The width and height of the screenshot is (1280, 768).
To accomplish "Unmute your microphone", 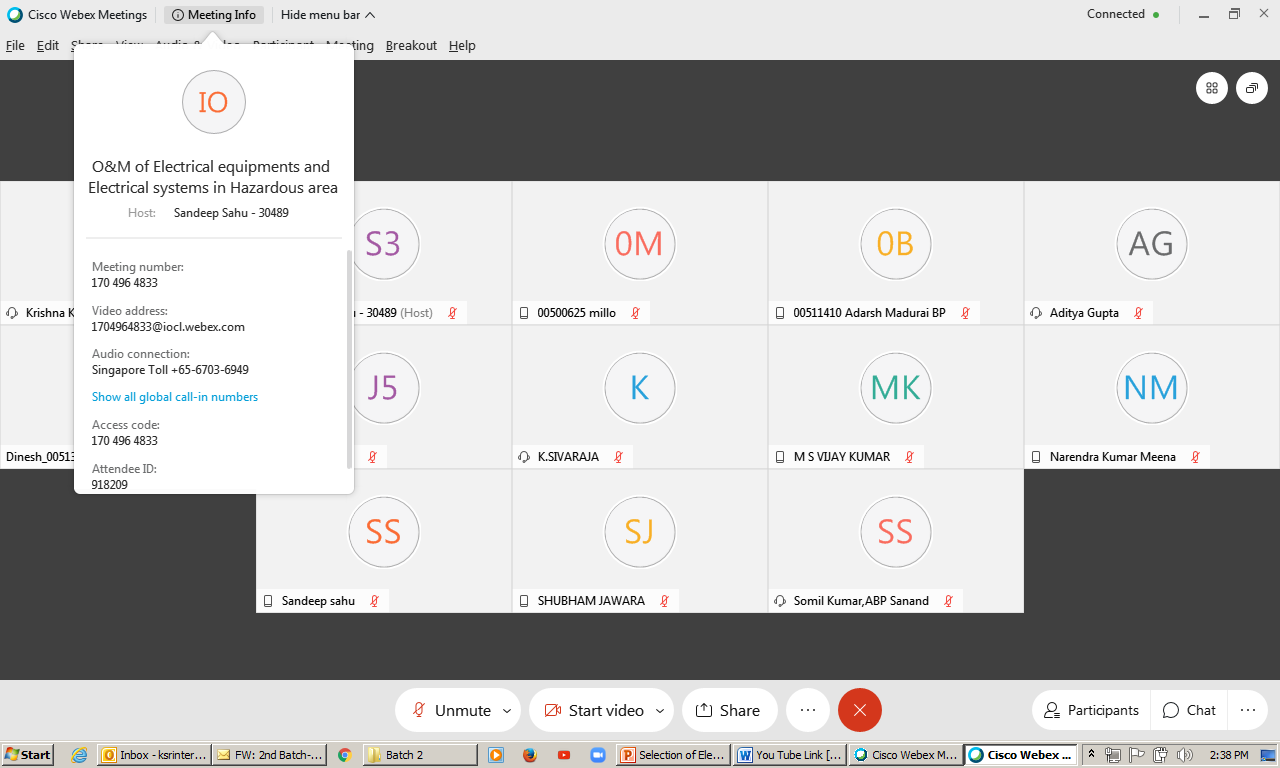I will coord(450,710).
